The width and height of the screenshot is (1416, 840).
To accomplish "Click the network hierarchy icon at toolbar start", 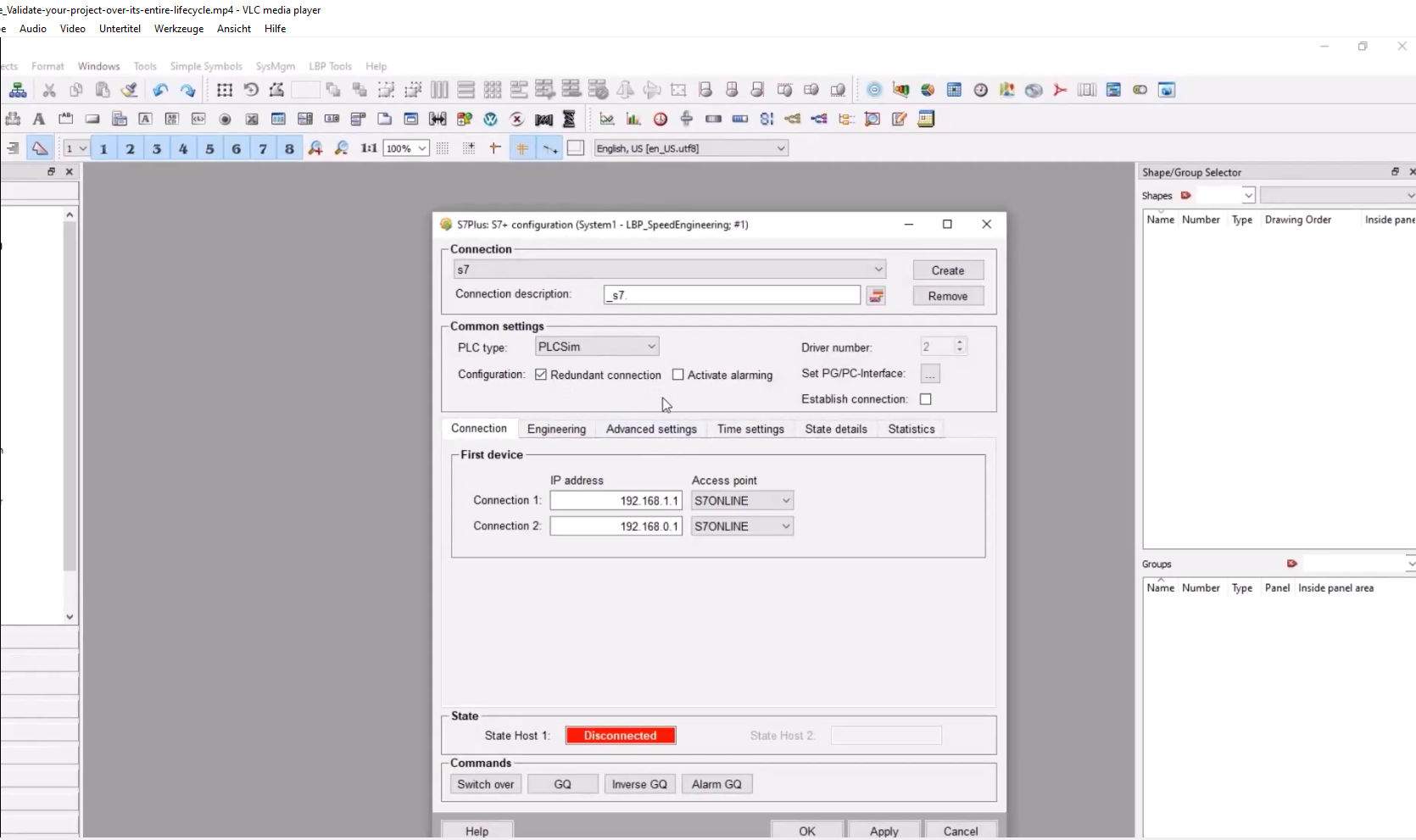I will pos(17,90).
